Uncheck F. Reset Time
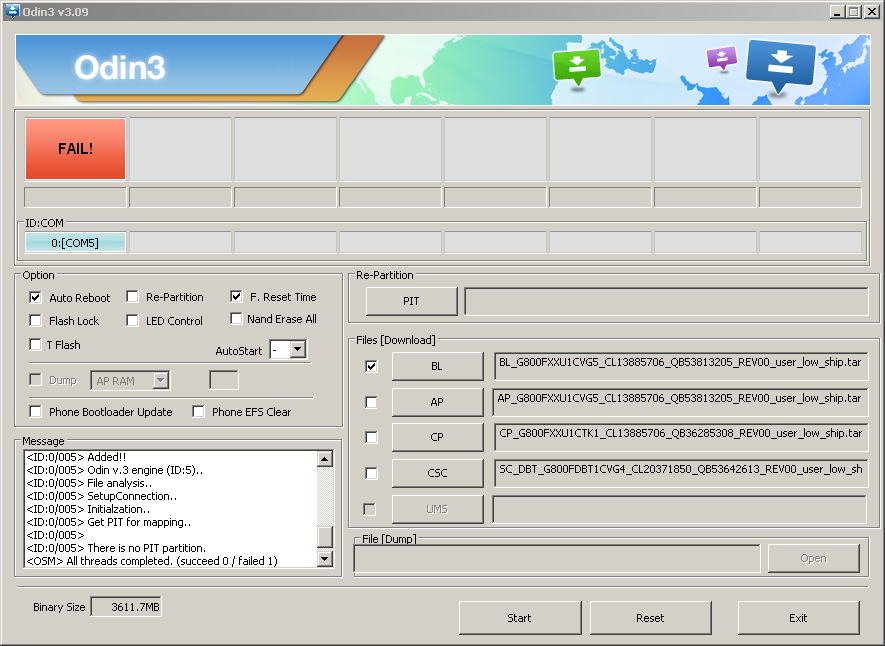This screenshot has width=885, height=646. (236, 296)
